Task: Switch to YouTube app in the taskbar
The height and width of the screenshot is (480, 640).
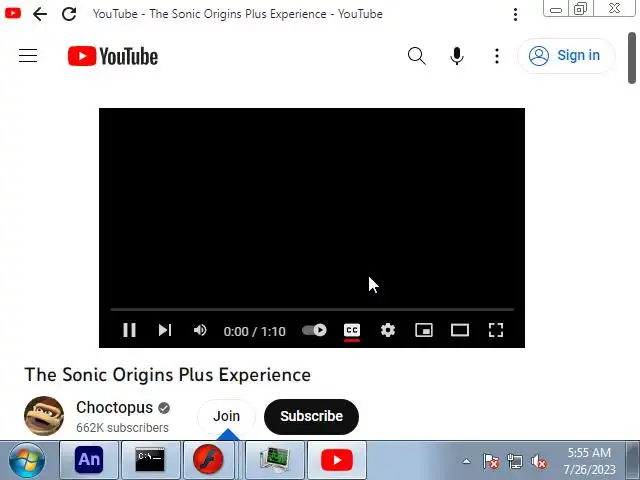Action: (x=337, y=460)
